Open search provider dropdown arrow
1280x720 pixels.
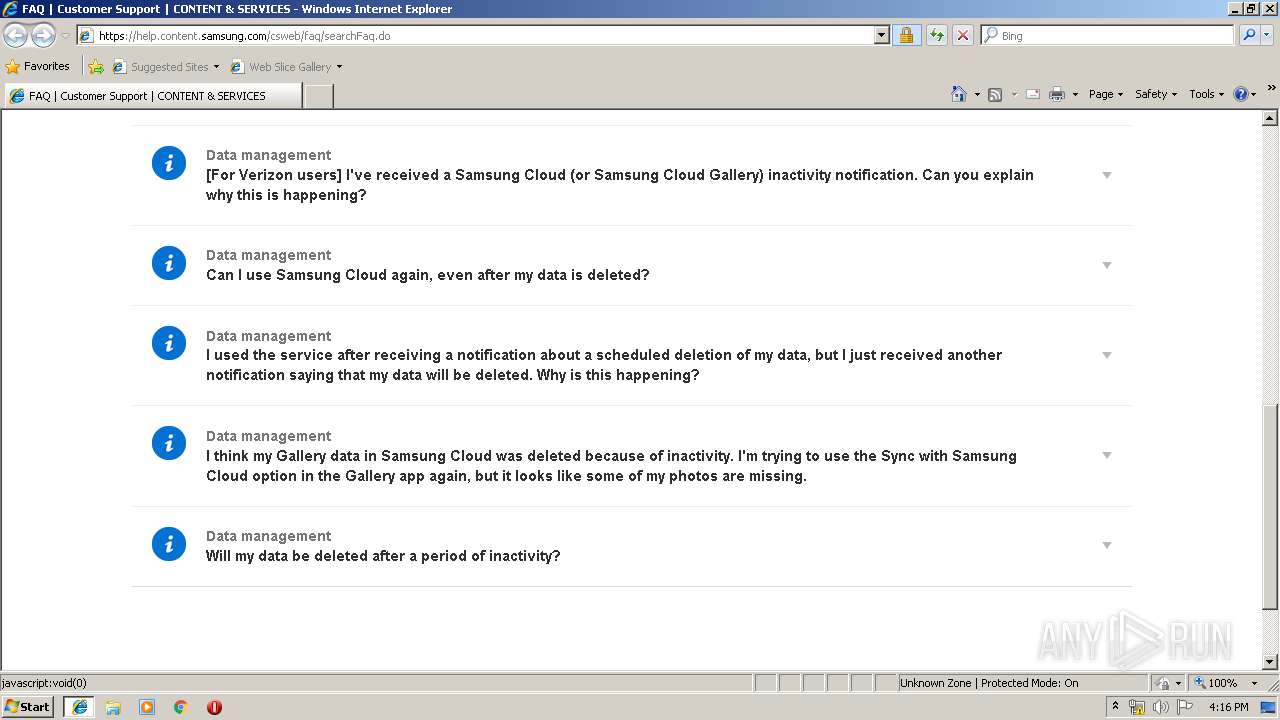point(1267,35)
